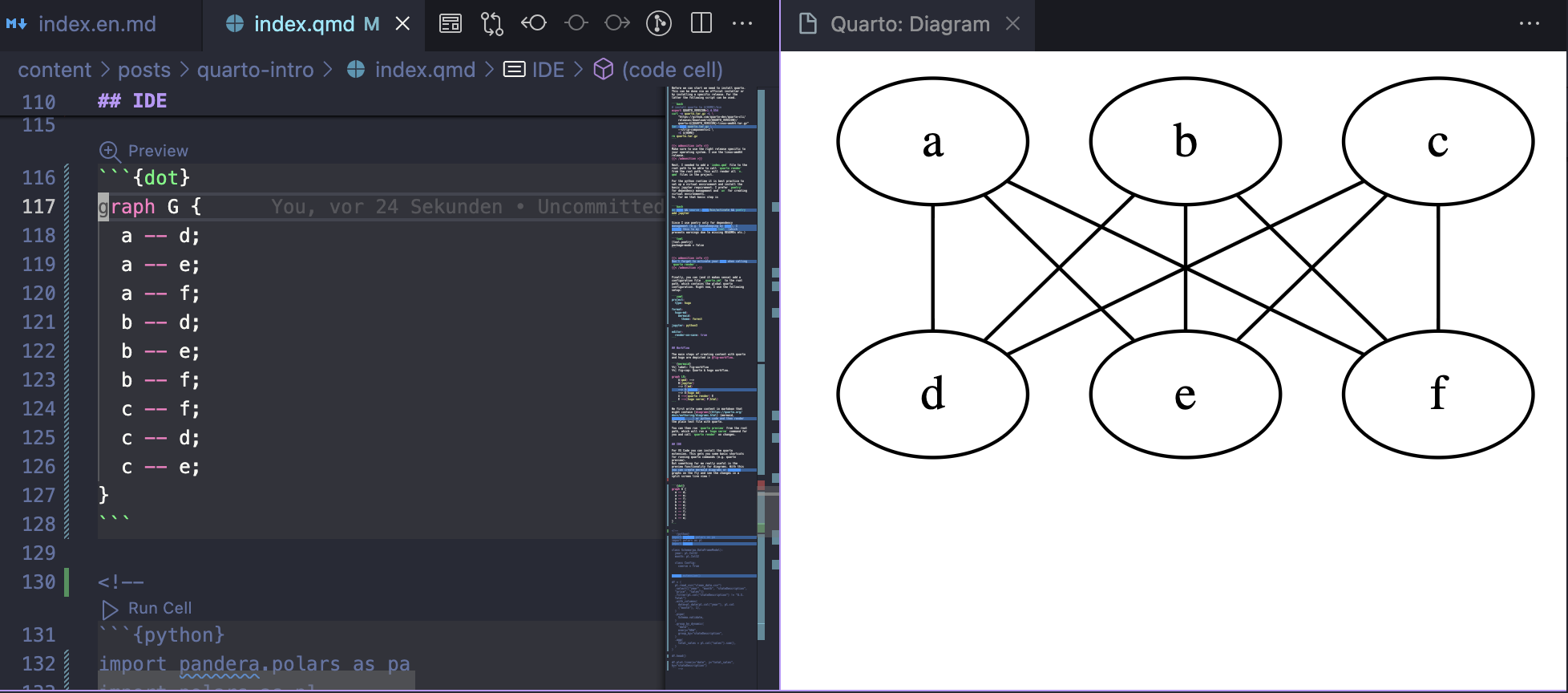Open editor more actions ellipsis

pyautogui.click(x=742, y=23)
